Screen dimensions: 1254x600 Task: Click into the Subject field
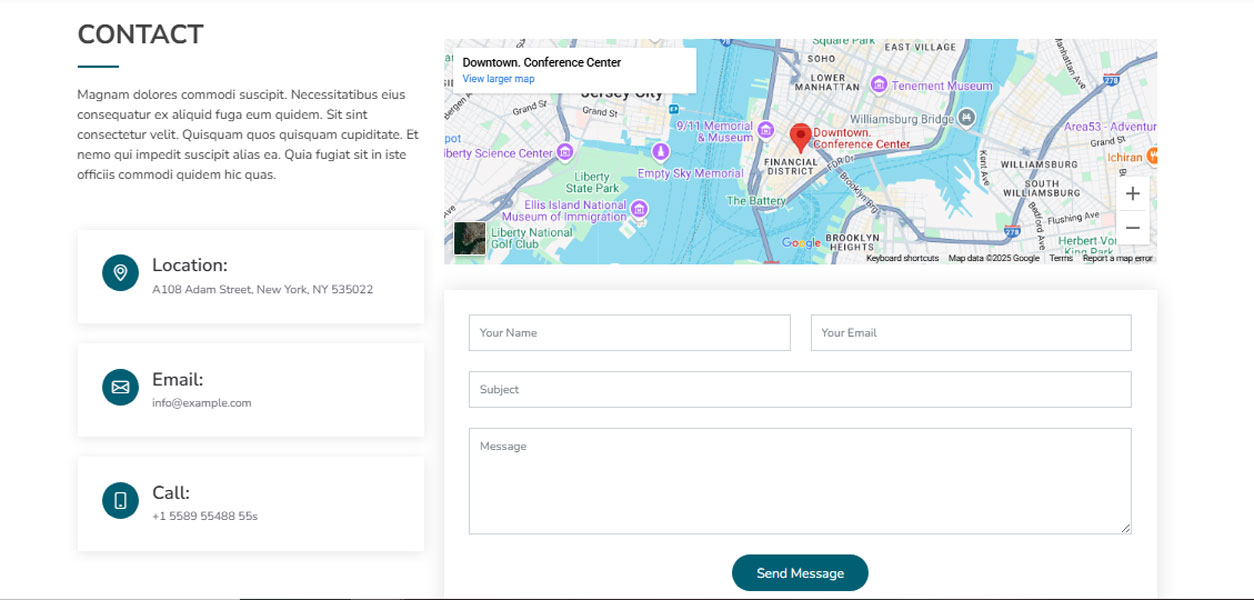[x=799, y=390]
